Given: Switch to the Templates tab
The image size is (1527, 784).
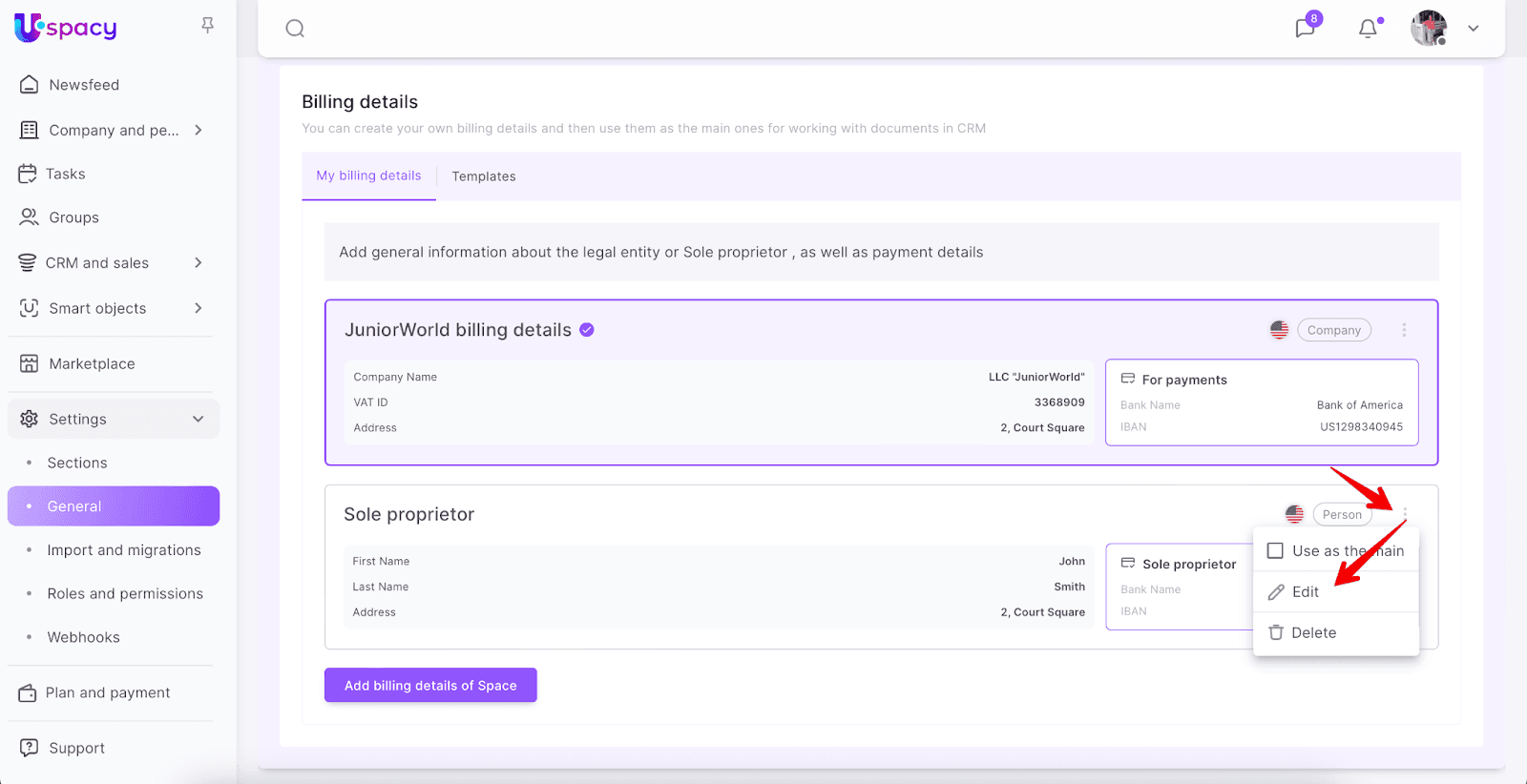Looking at the screenshot, I should [x=484, y=176].
